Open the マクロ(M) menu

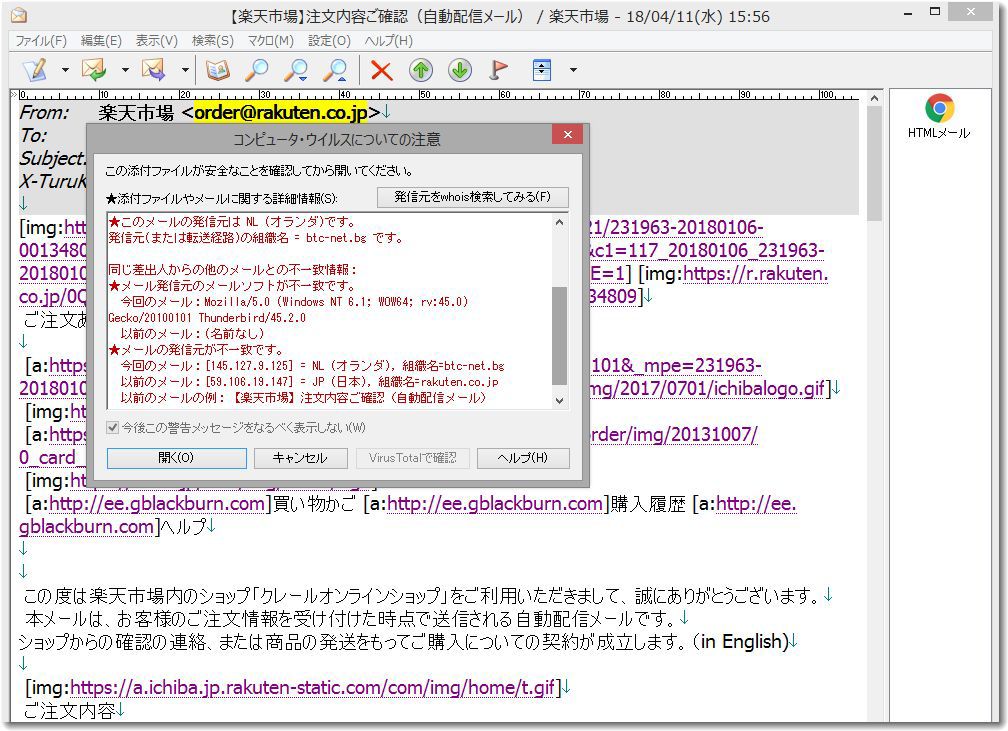271,41
